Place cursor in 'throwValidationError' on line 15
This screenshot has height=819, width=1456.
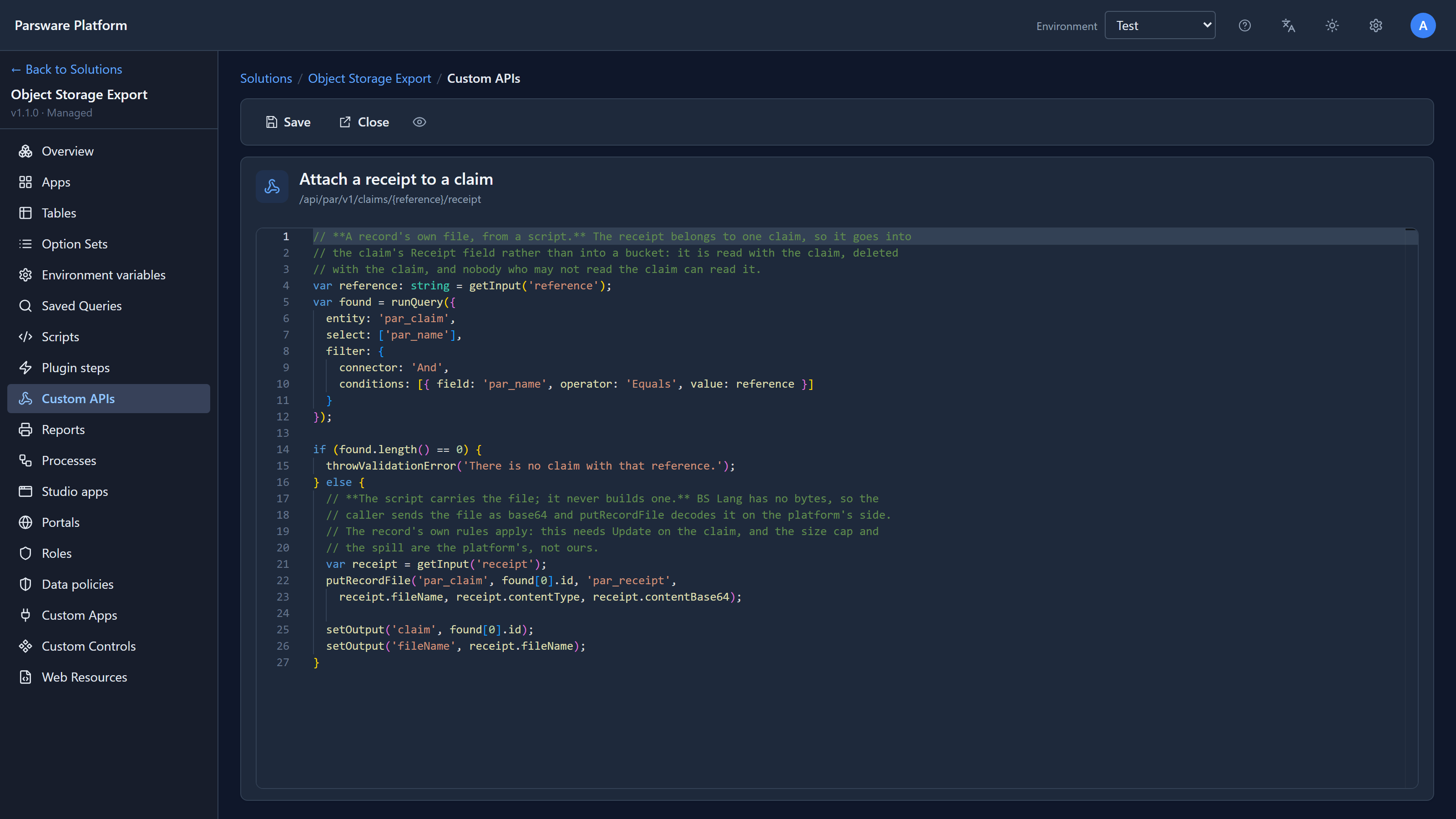(x=390, y=466)
